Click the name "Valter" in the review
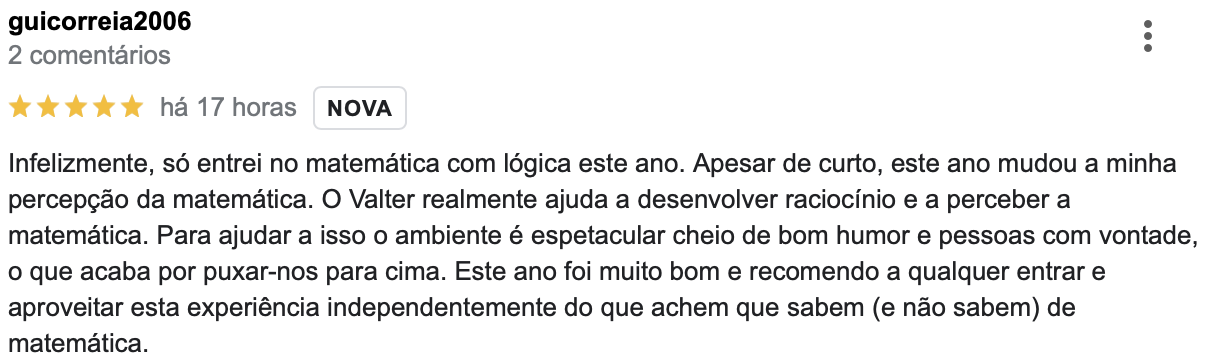The image size is (1212, 364). tap(364, 200)
